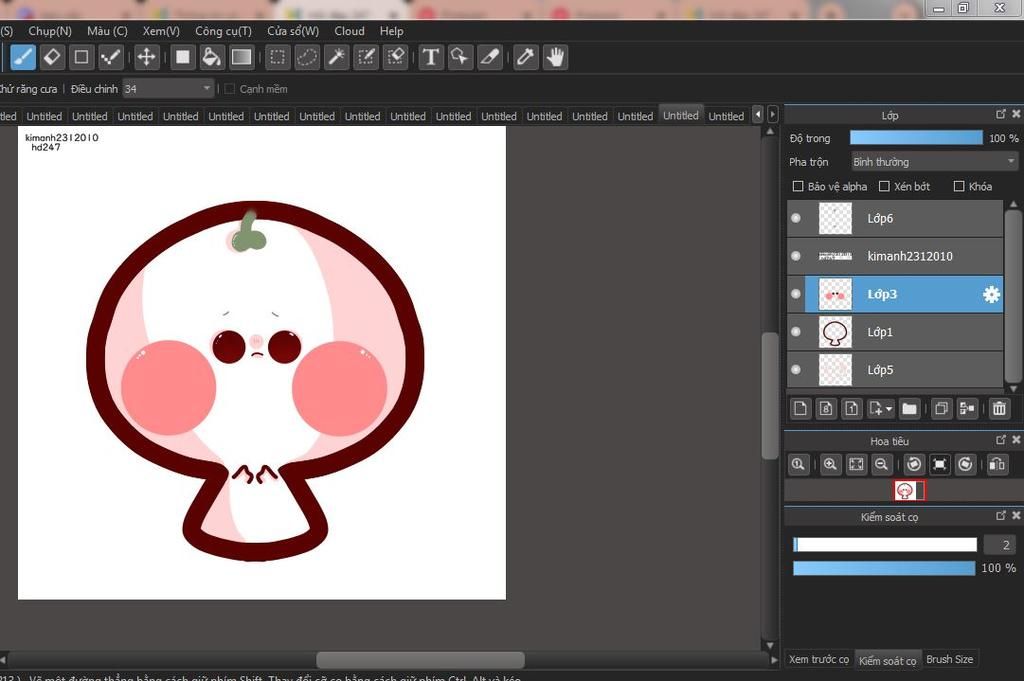This screenshot has height=681, width=1024.
Task: Enable the Bảo vệ alpha checkbox
Action: tap(797, 187)
